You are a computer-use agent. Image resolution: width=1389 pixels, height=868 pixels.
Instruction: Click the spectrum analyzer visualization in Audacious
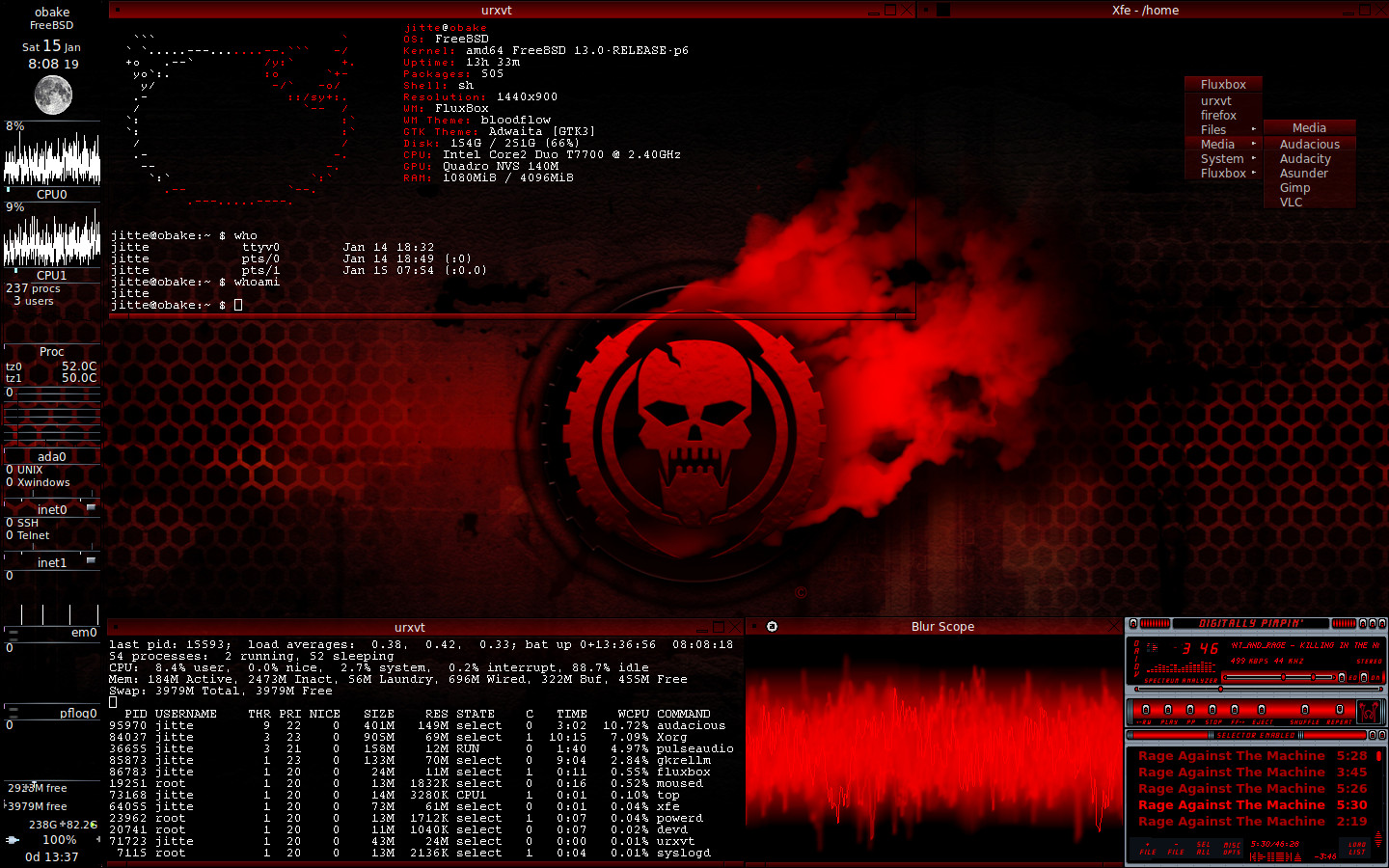pos(1181,667)
